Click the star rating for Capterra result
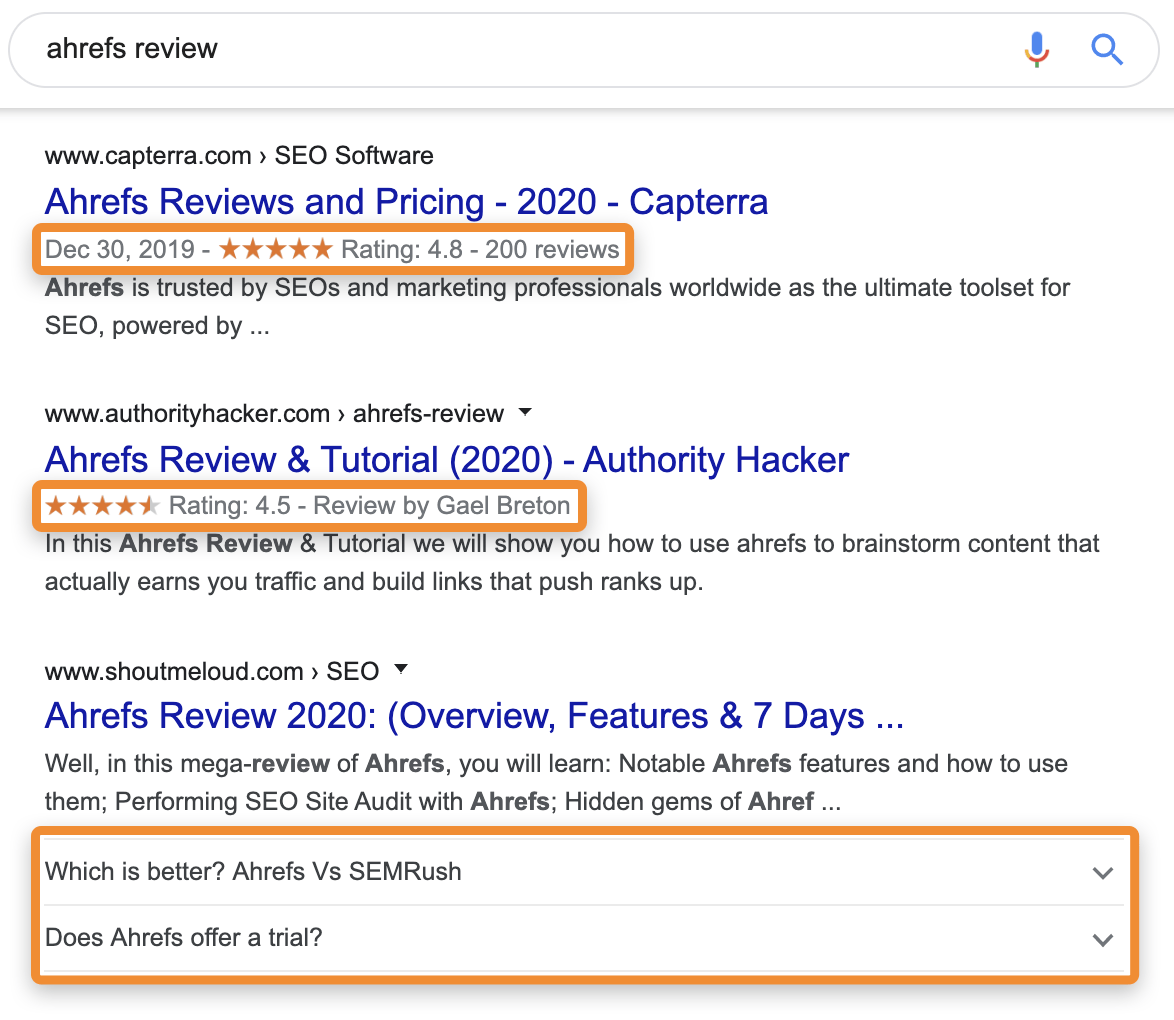 coord(274,248)
